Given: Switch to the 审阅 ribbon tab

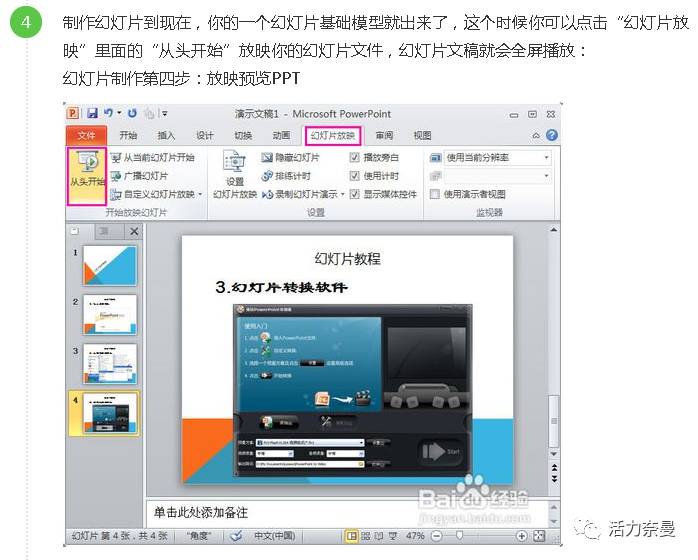Looking at the screenshot, I should coord(384,135).
